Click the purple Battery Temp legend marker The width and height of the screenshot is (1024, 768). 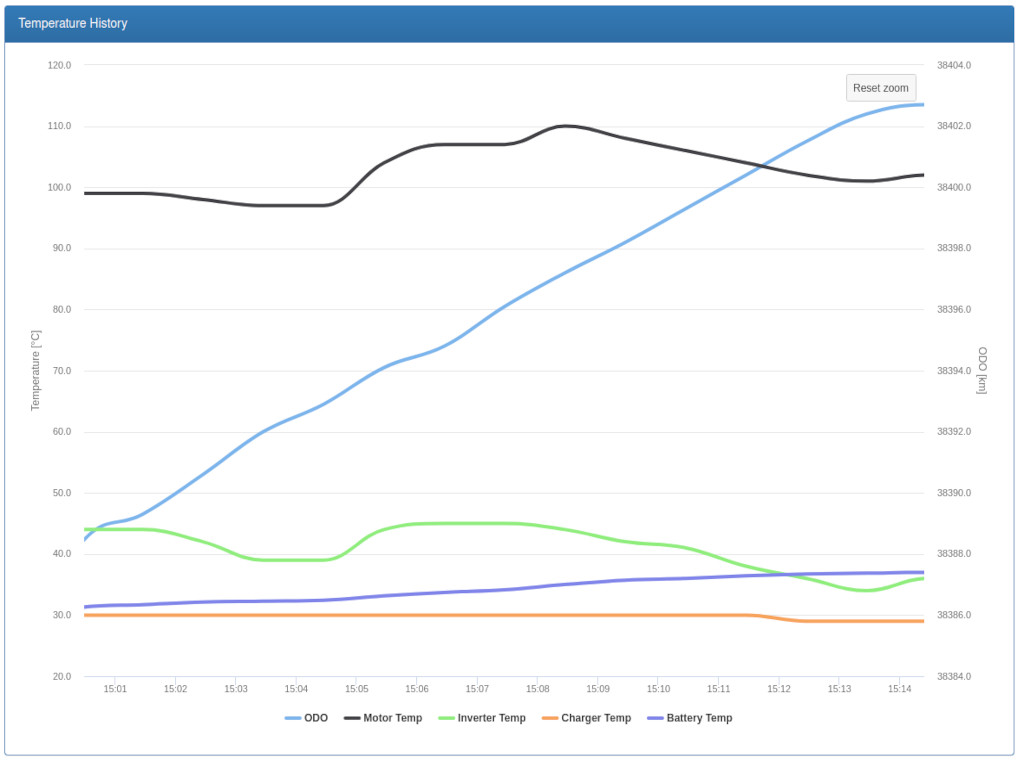[655, 718]
